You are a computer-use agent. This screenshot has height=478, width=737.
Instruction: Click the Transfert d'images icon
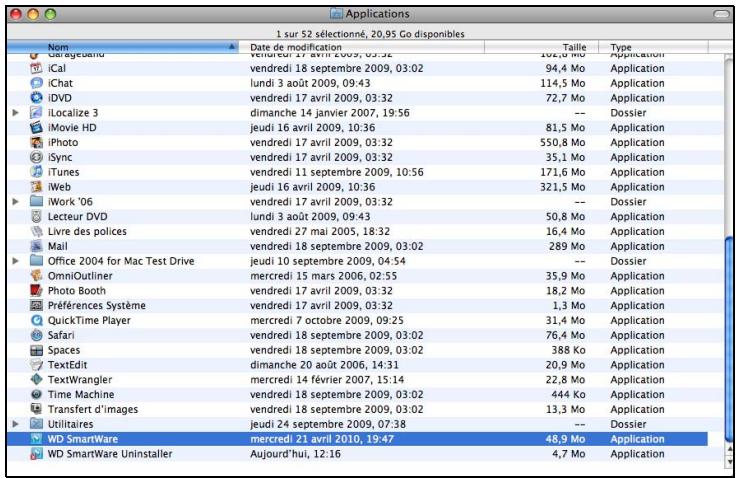(x=36, y=409)
